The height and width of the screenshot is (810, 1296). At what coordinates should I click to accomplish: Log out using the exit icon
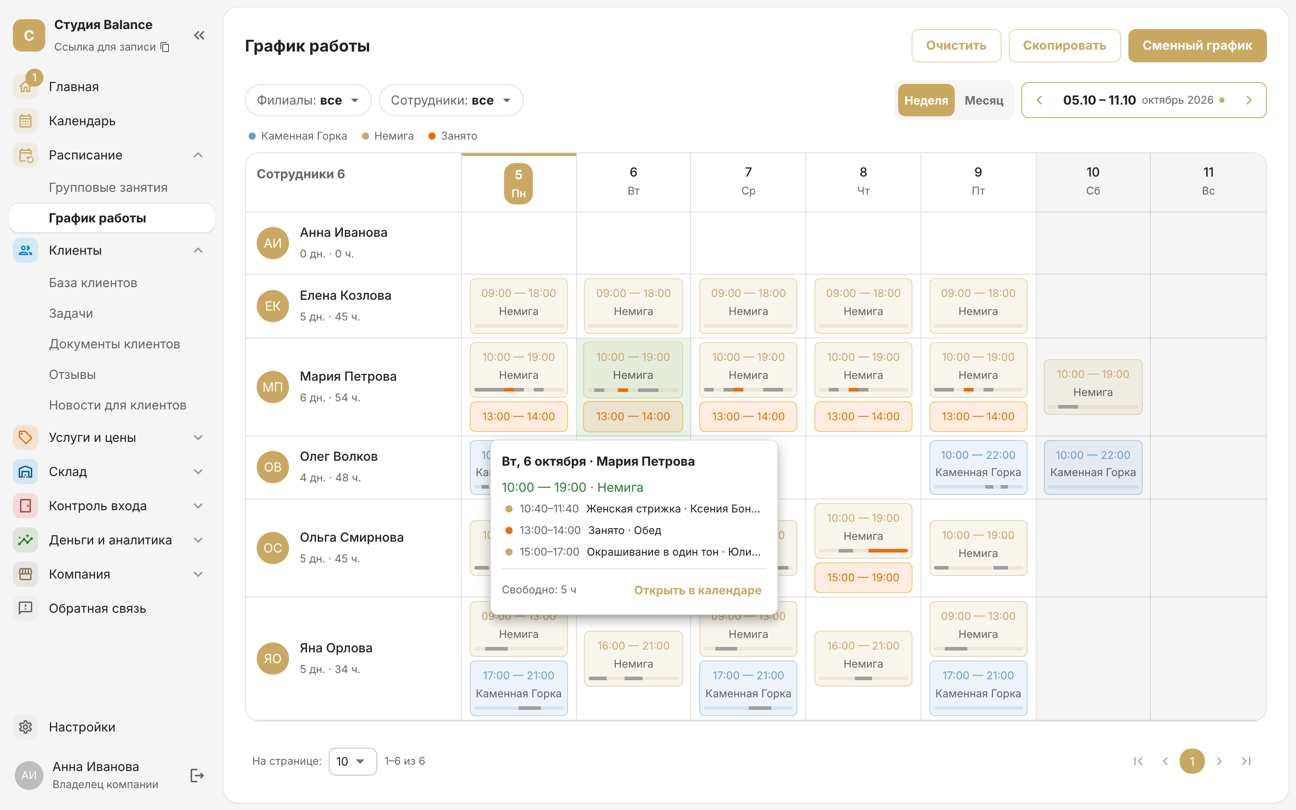pos(197,775)
